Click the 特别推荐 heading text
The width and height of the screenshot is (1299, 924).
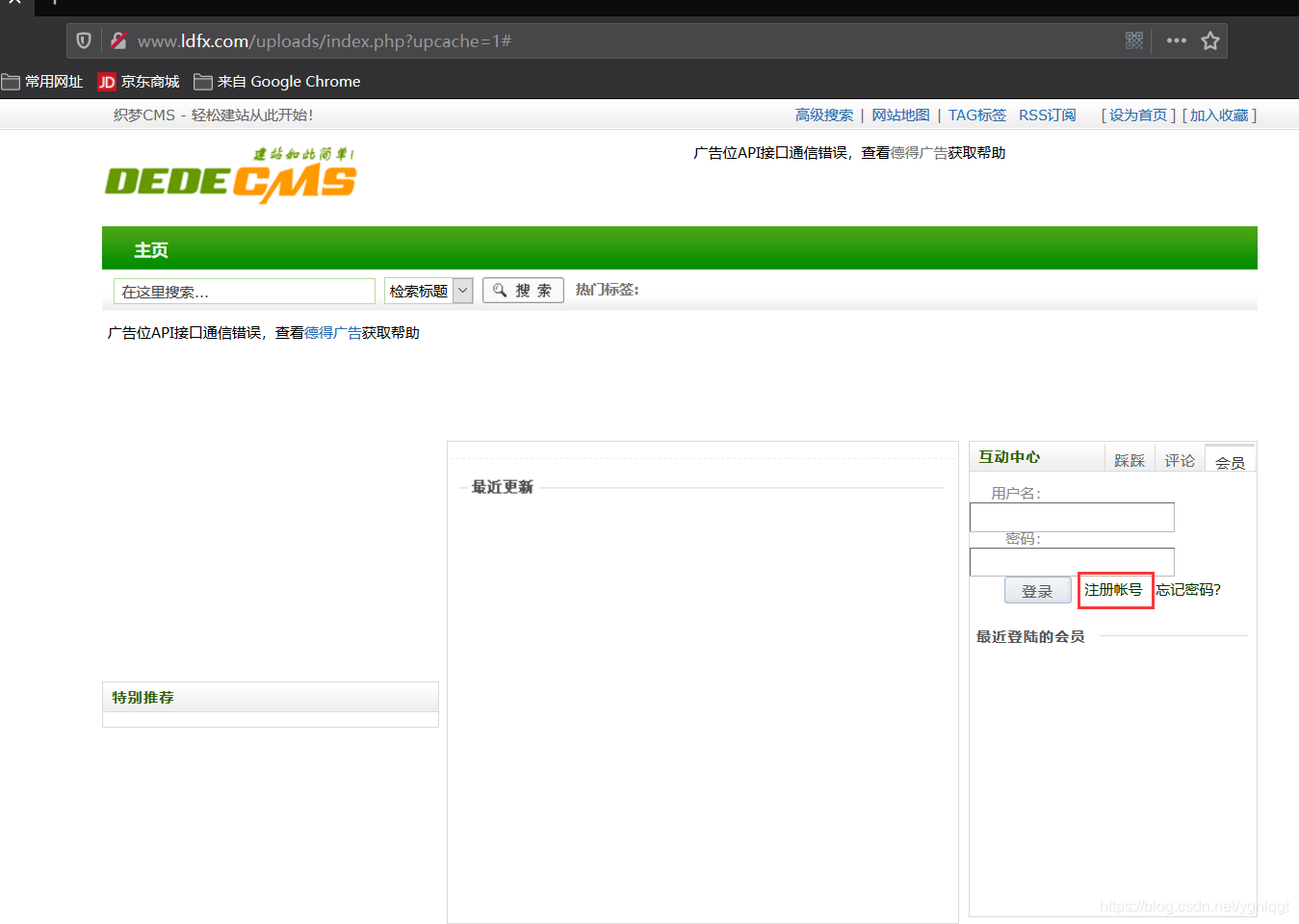point(143,697)
